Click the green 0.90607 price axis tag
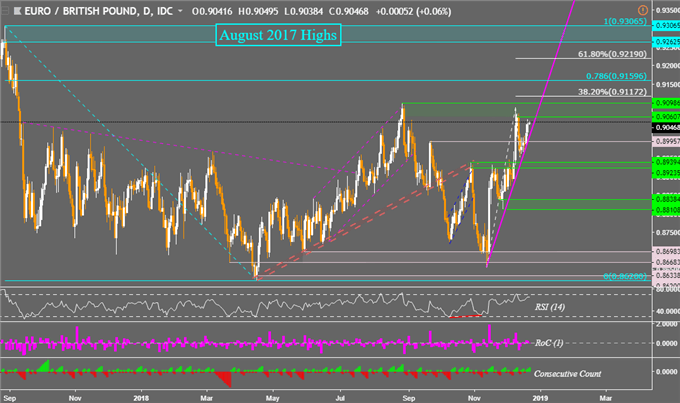 click(x=666, y=117)
